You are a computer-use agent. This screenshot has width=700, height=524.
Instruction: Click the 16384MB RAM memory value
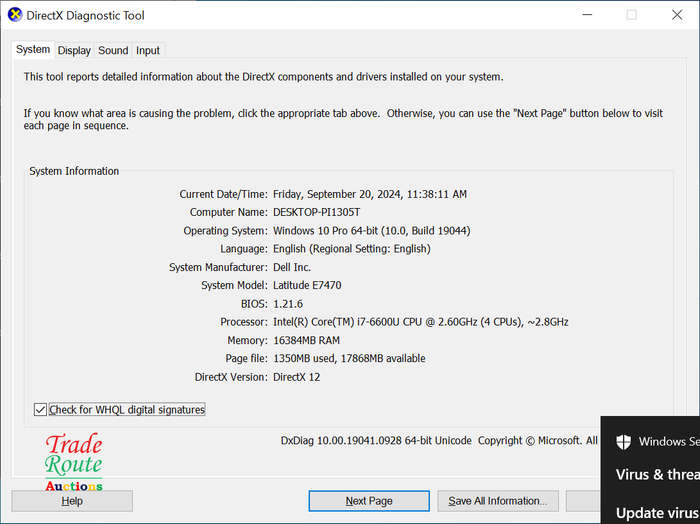point(306,340)
